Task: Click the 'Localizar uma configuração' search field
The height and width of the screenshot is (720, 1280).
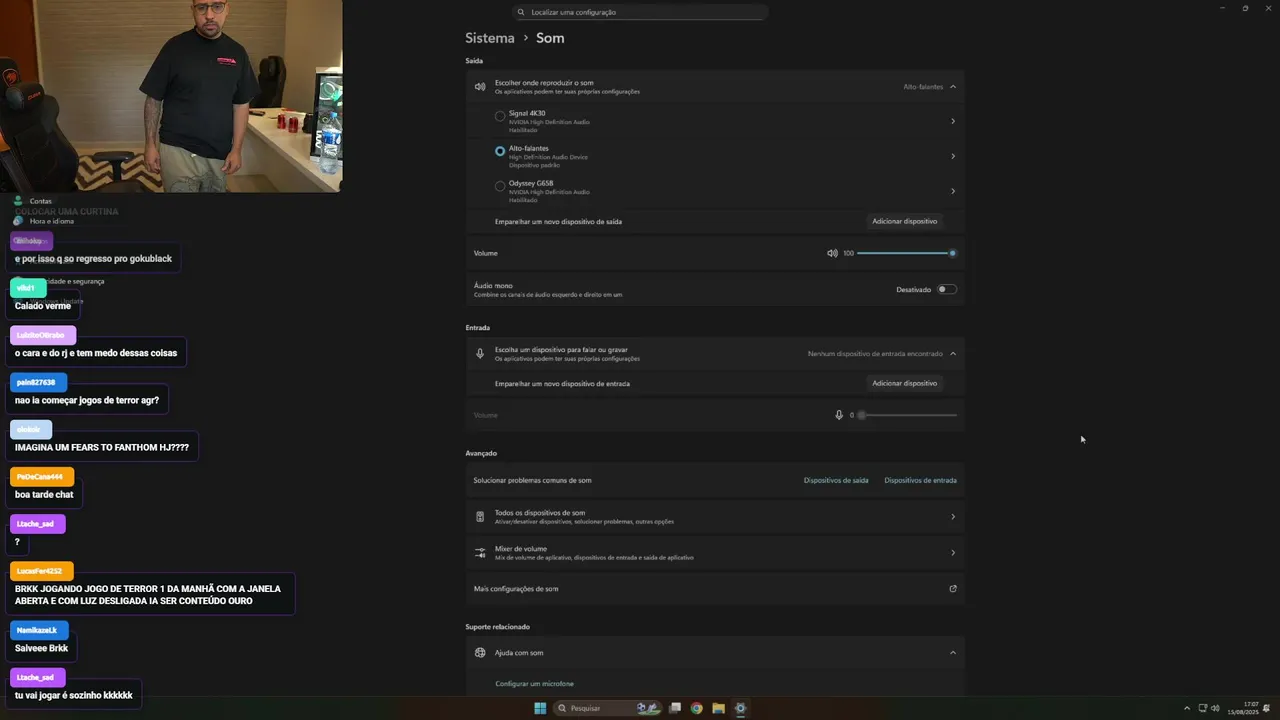Action: 640,12
